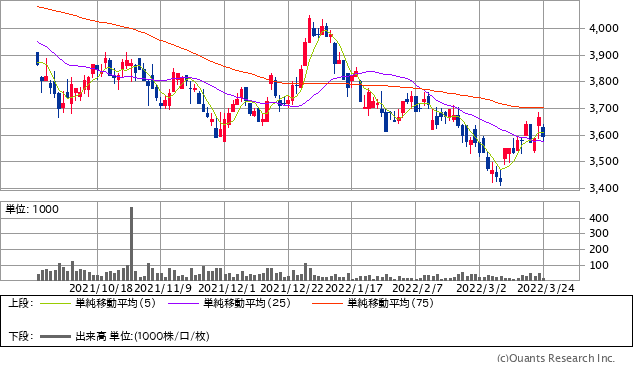Click the 3,400 price axis label
The width and height of the screenshot is (633, 372).
point(604,188)
